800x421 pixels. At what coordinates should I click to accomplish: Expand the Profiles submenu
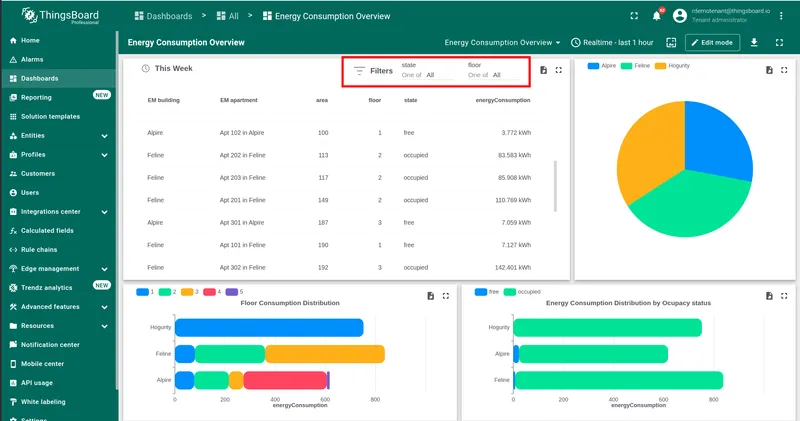pos(104,155)
